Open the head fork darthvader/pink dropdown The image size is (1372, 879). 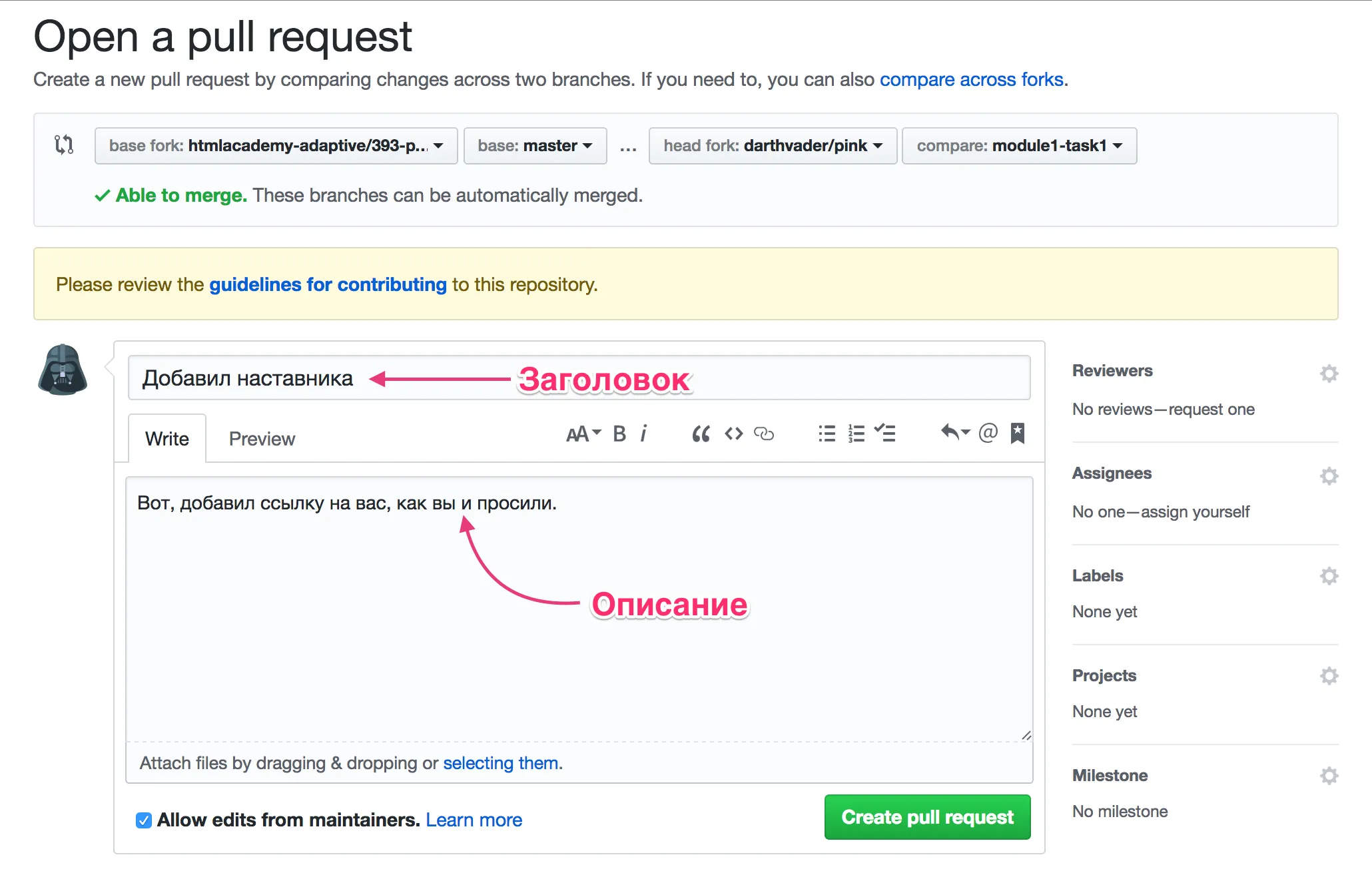[x=773, y=146]
